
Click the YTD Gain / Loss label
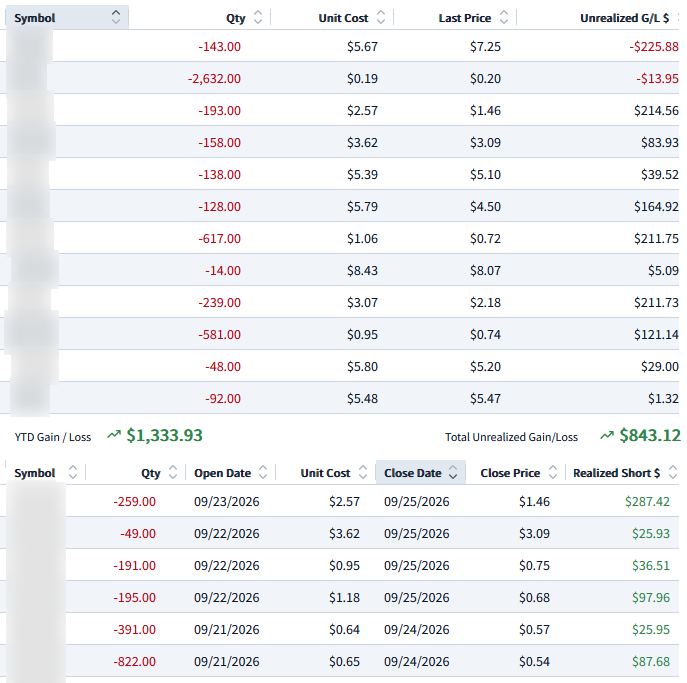53,437
